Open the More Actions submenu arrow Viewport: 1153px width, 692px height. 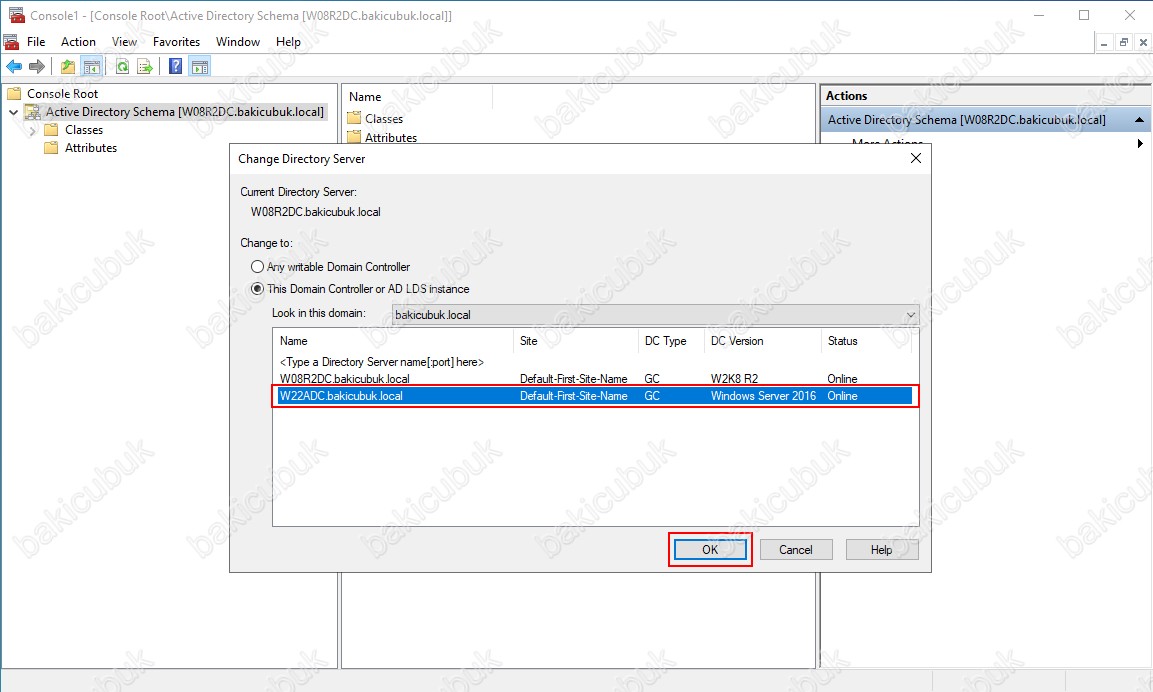(1140, 143)
